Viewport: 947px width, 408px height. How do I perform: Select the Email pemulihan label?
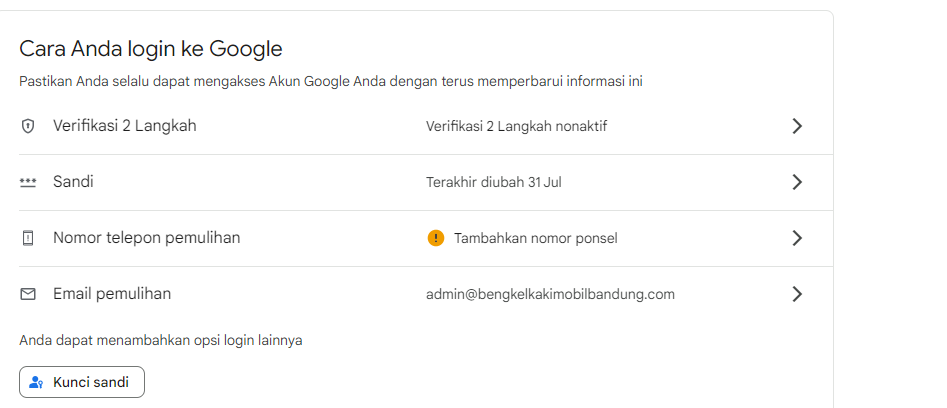click(112, 294)
